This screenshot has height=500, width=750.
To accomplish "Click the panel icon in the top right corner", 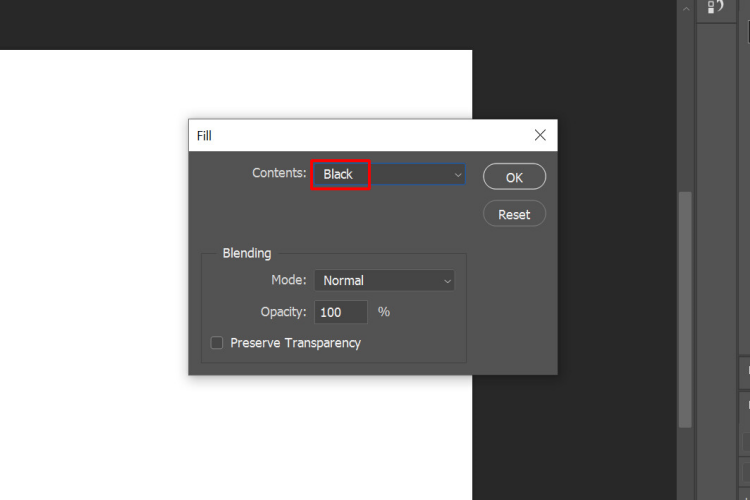I will pyautogui.click(x=716, y=7).
